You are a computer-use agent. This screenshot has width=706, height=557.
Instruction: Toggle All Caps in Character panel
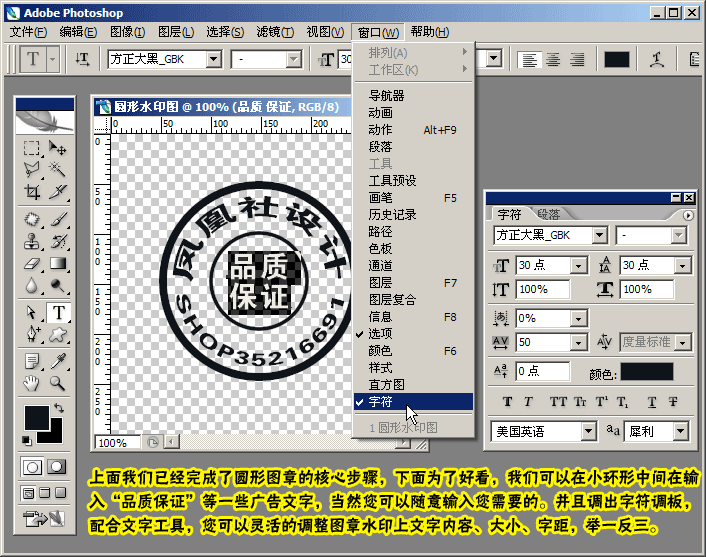tap(558, 402)
